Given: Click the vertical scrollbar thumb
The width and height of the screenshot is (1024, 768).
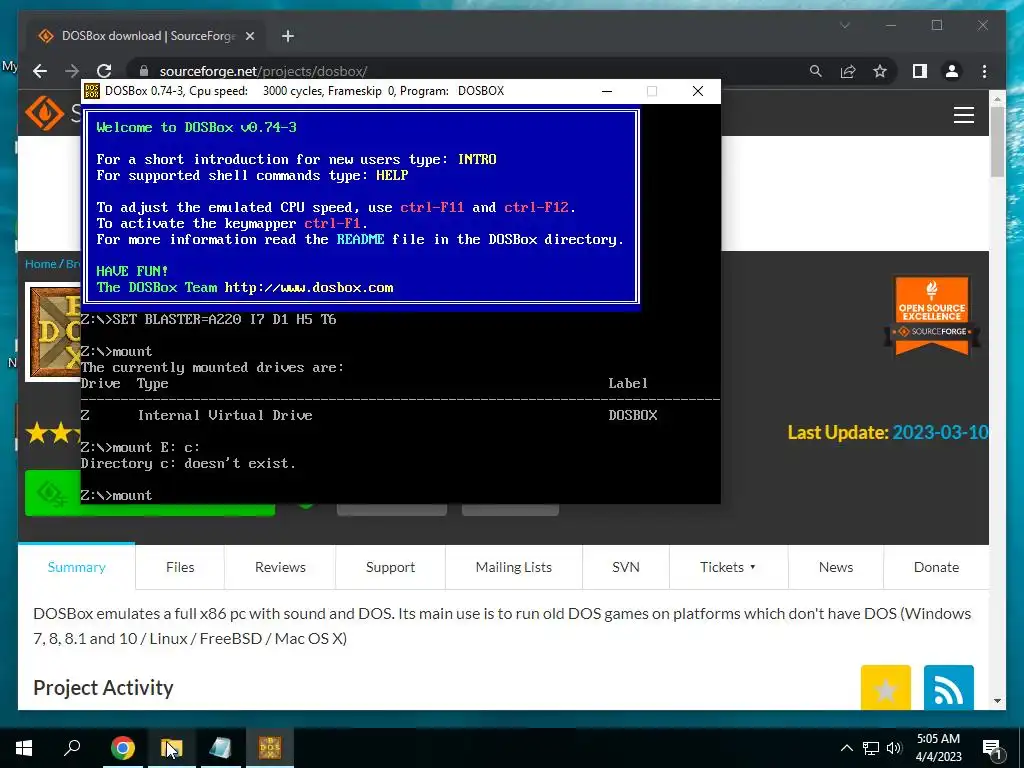Looking at the screenshot, I should 997,141.
